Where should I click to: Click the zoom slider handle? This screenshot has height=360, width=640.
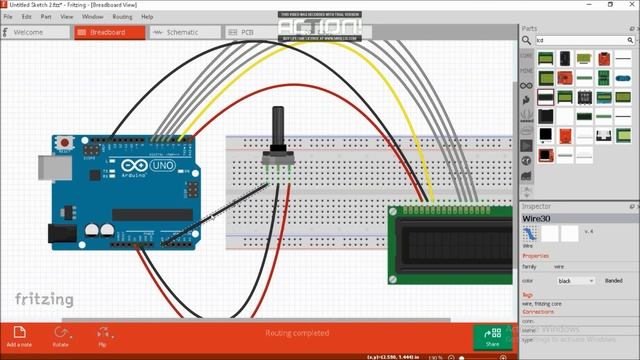click(462, 358)
